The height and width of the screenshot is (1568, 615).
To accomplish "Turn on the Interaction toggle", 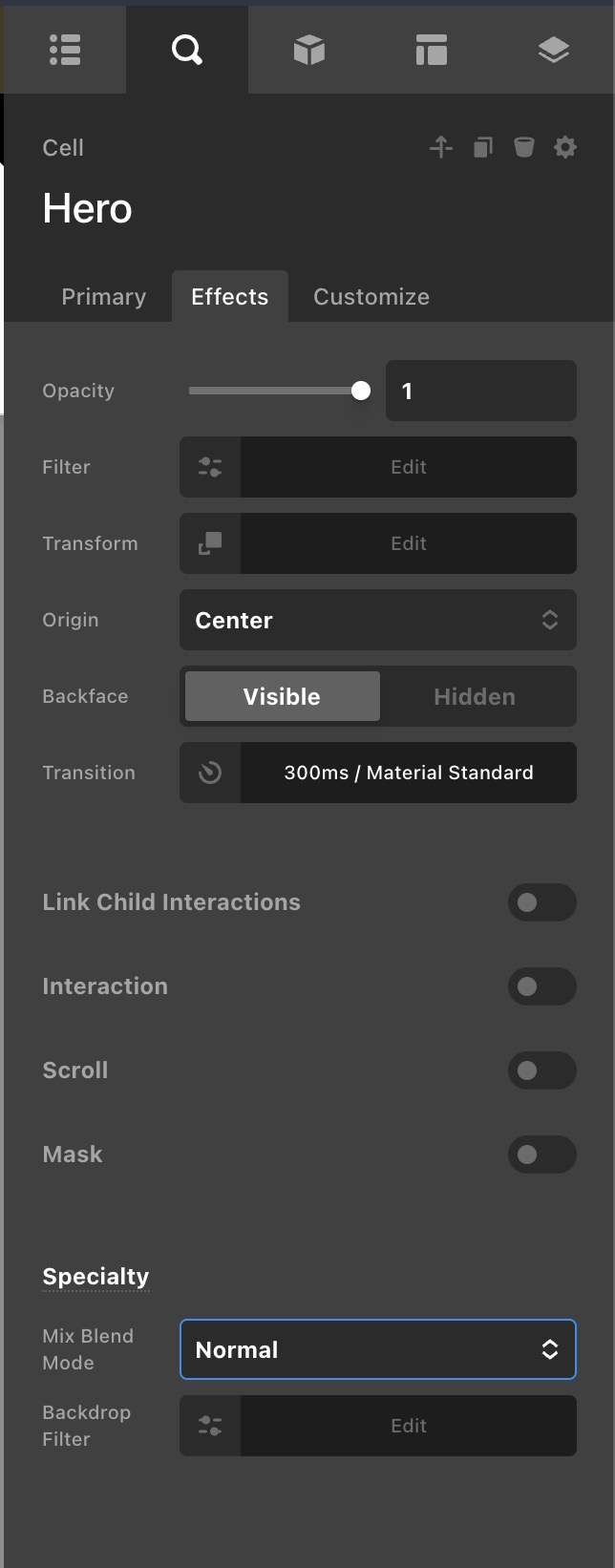I will (x=542, y=986).
